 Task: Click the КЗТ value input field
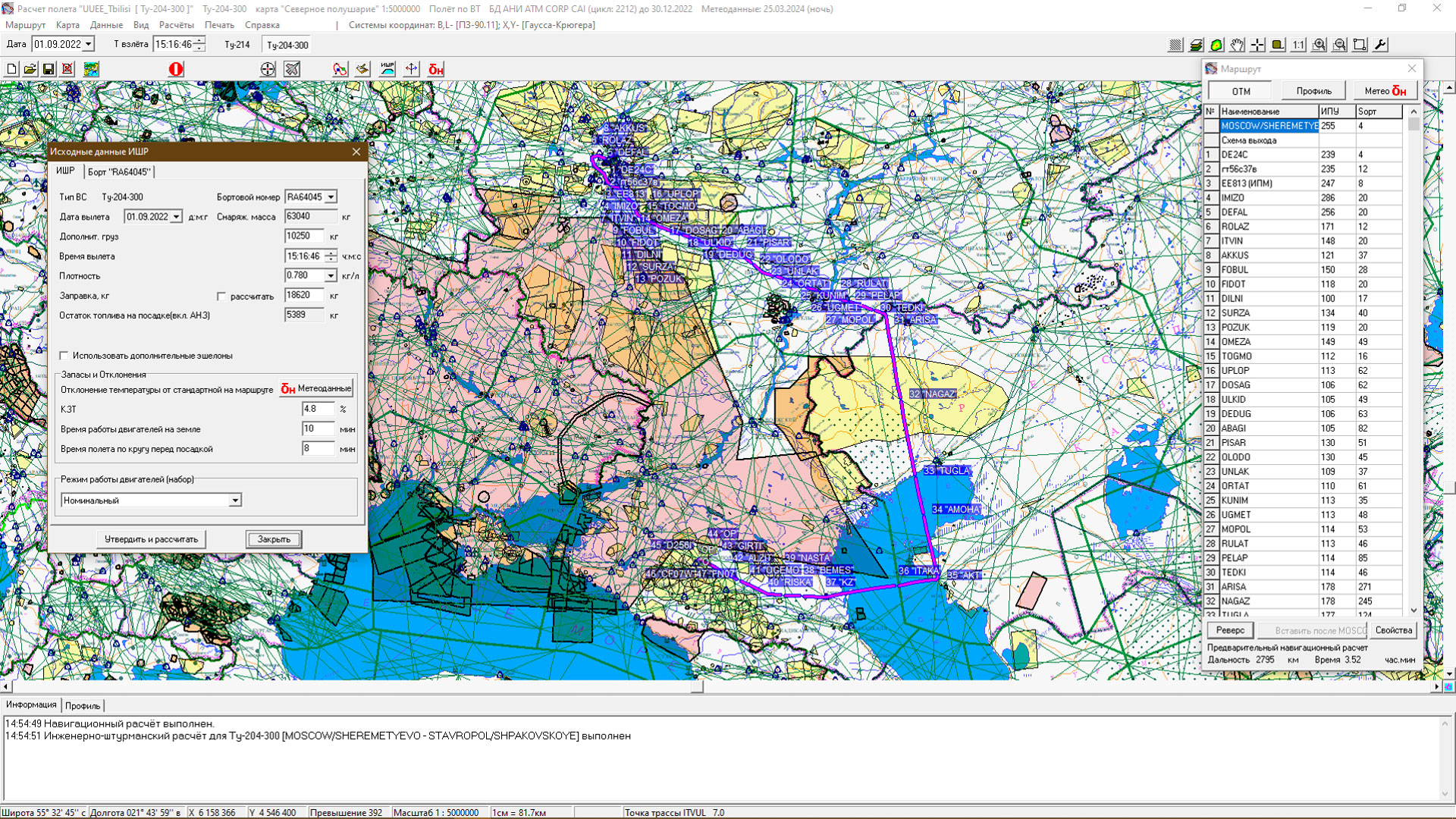[317, 409]
